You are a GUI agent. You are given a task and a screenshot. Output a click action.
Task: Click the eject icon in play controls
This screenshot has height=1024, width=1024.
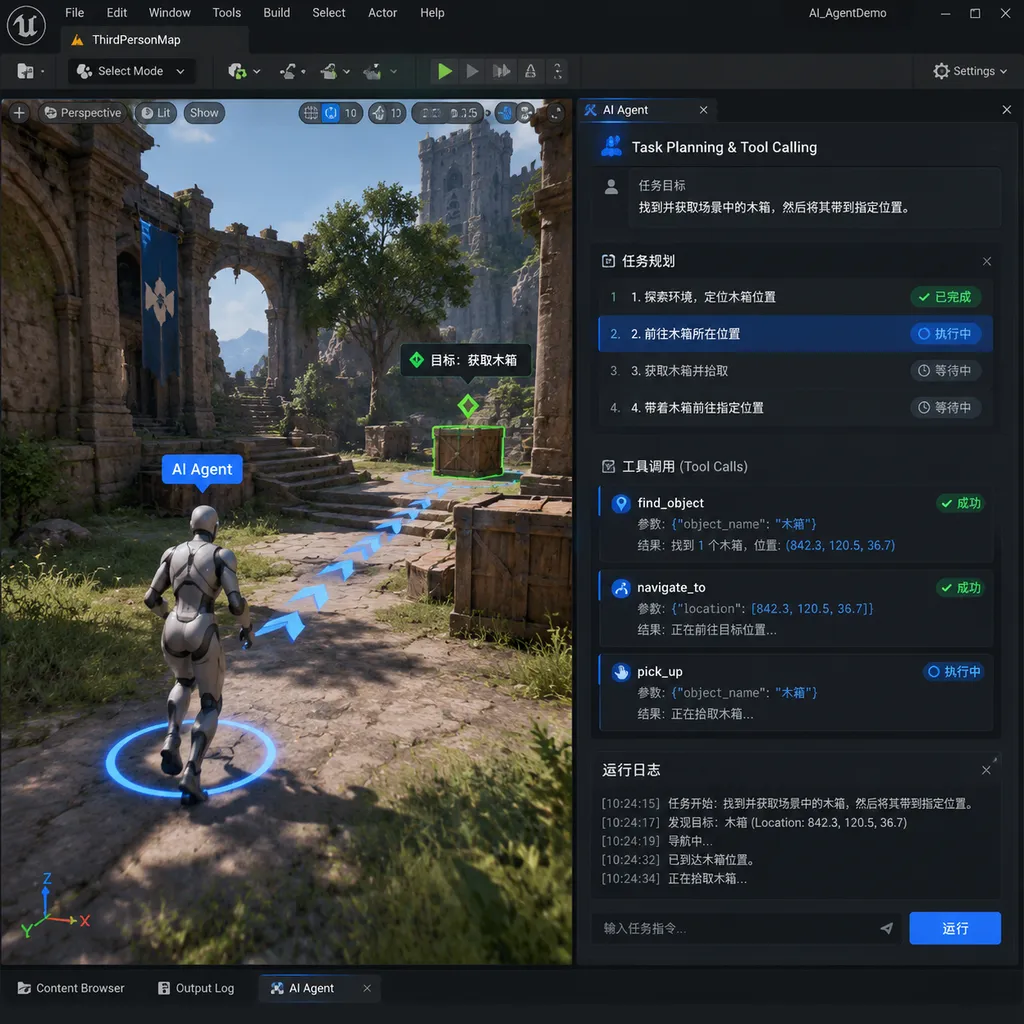tap(530, 71)
